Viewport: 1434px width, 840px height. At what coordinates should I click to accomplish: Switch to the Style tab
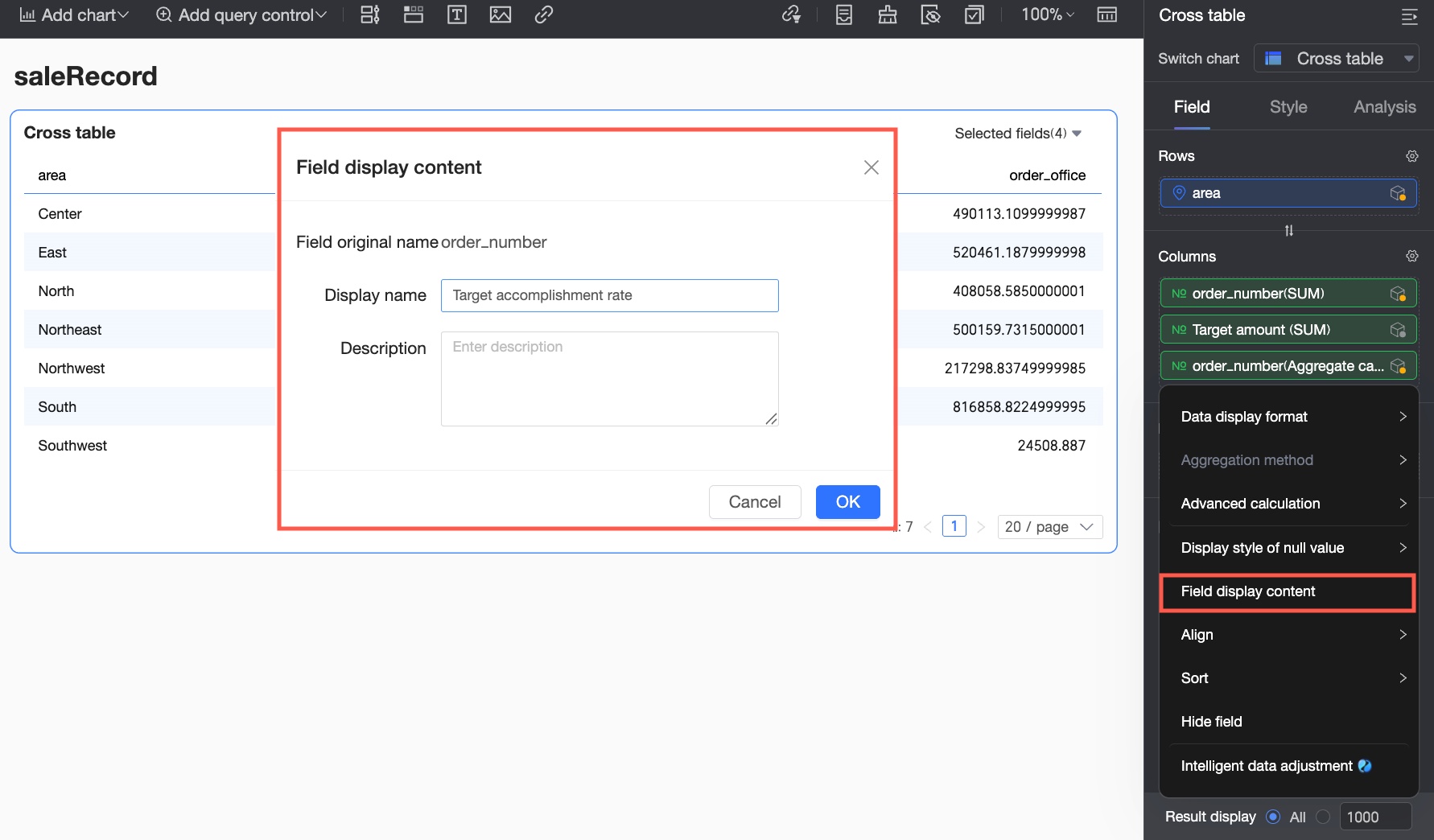1288,107
